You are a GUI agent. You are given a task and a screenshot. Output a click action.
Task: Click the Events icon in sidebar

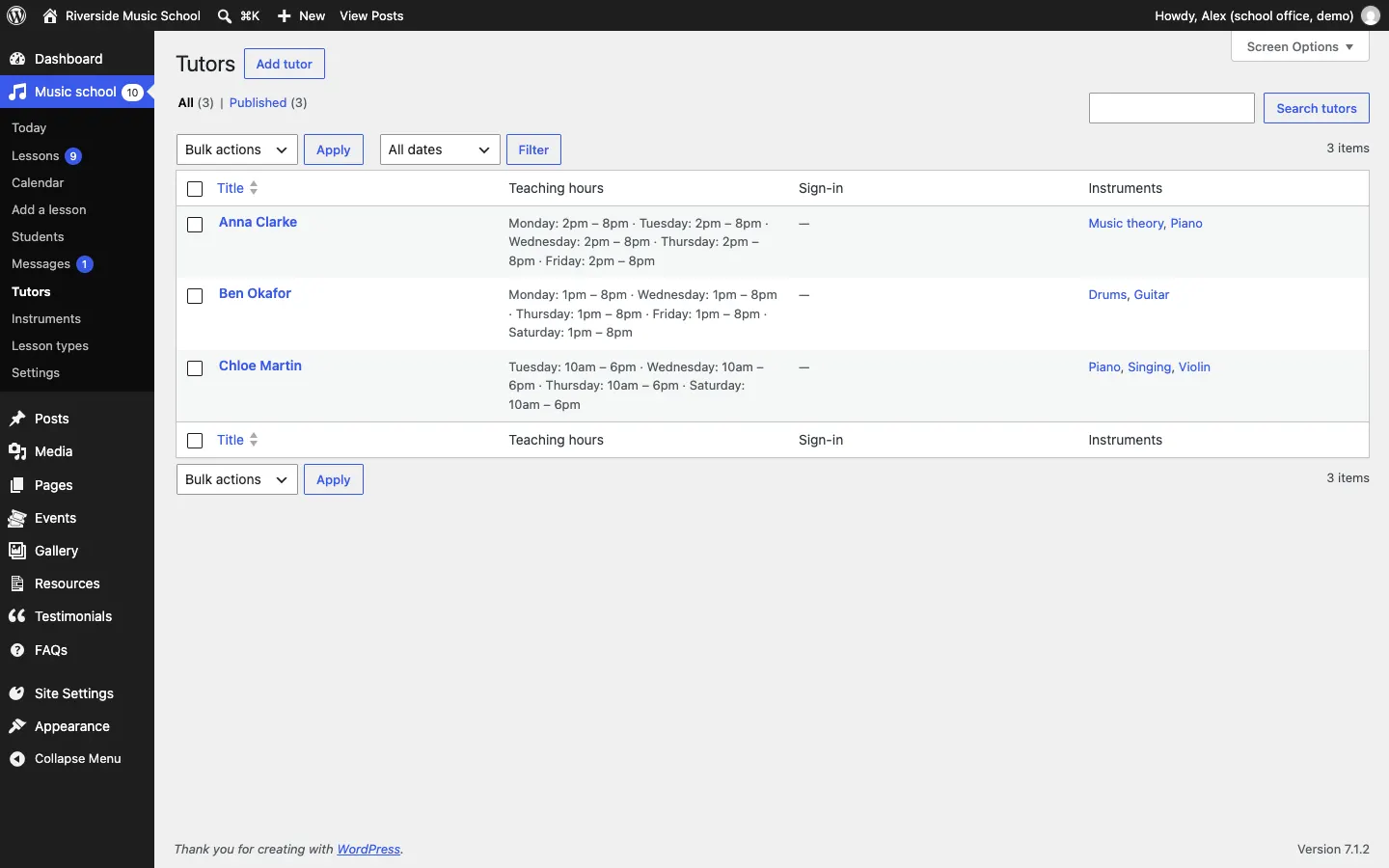17,518
